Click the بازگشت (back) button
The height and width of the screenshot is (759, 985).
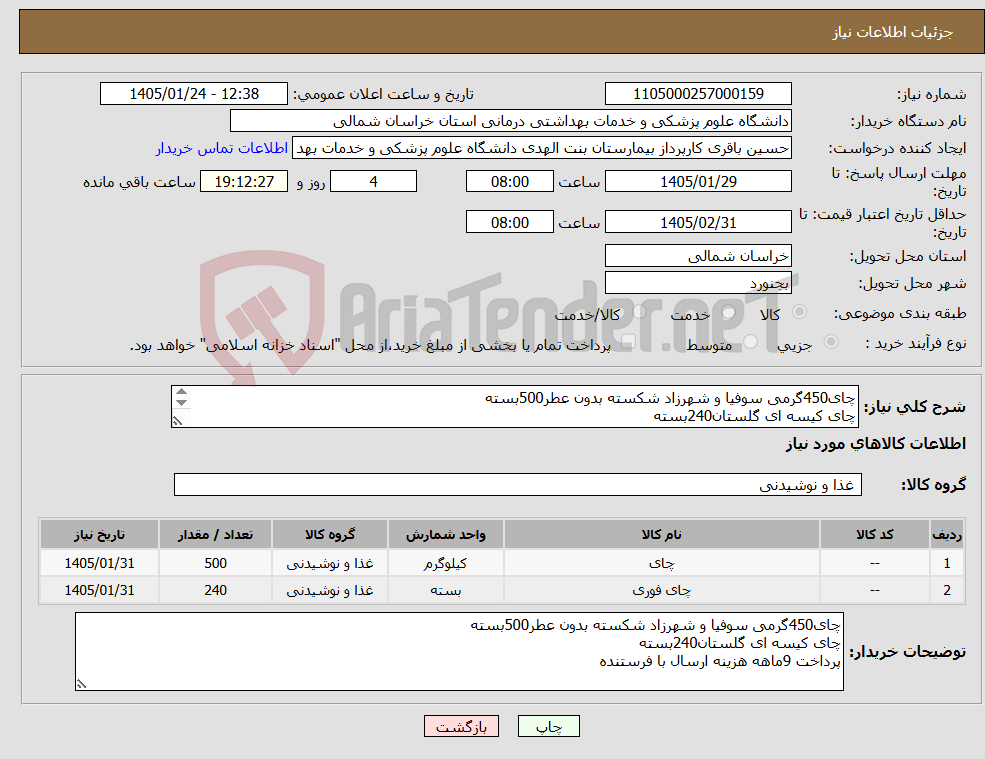461,726
